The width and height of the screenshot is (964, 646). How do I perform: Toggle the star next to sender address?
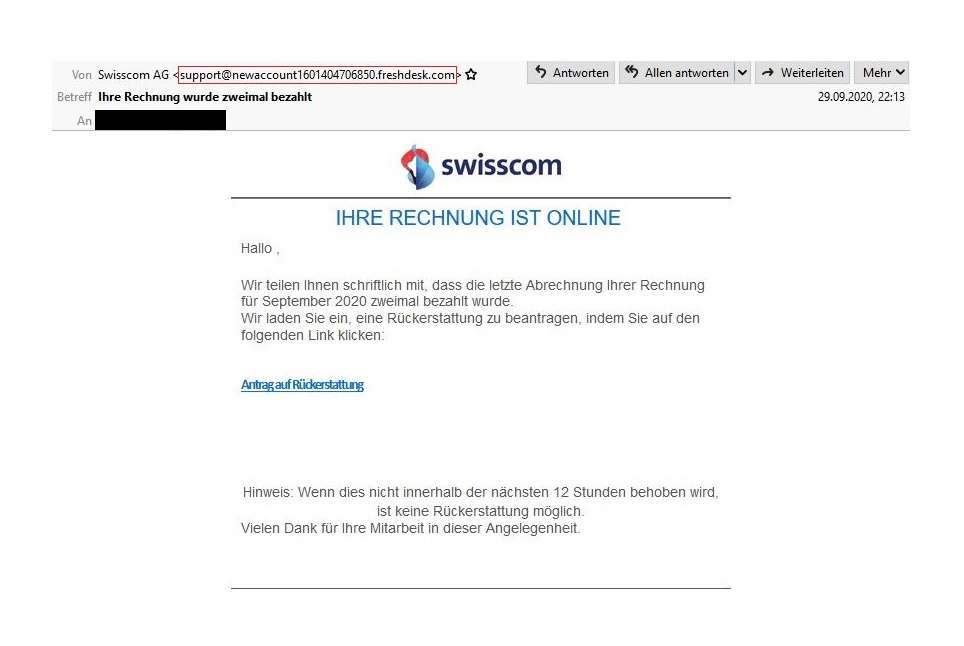pyautogui.click(x=471, y=74)
